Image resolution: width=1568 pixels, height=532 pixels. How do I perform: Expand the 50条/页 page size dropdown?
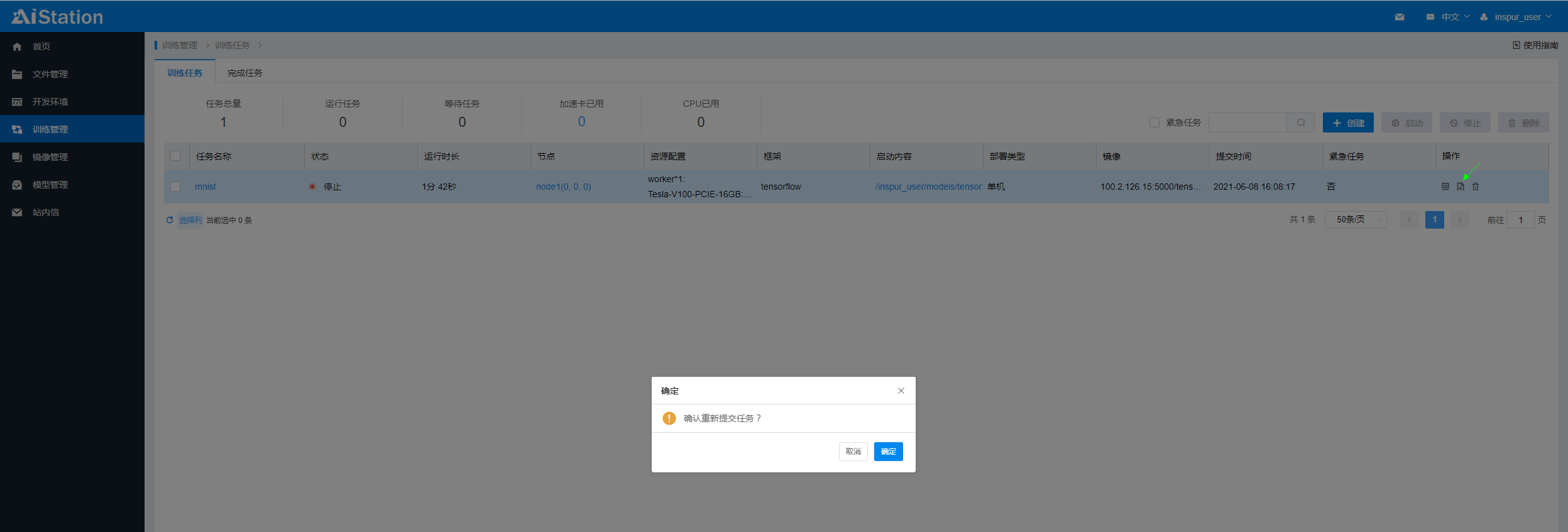pyautogui.click(x=1356, y=220)
